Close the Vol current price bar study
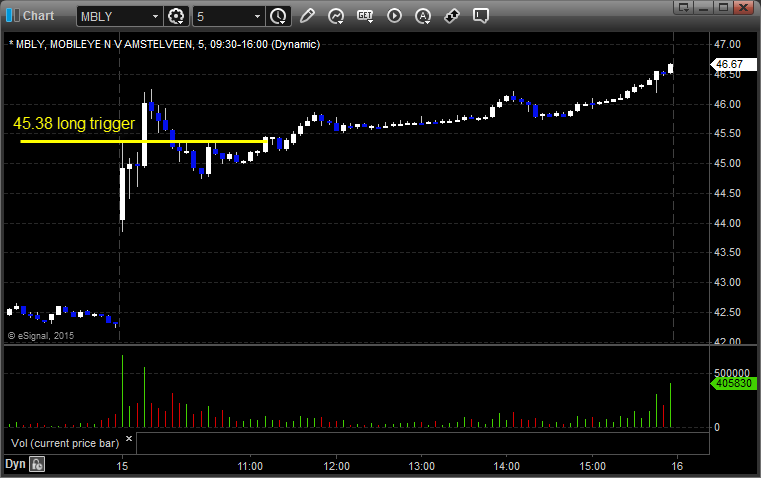 [x=129, y=439]
